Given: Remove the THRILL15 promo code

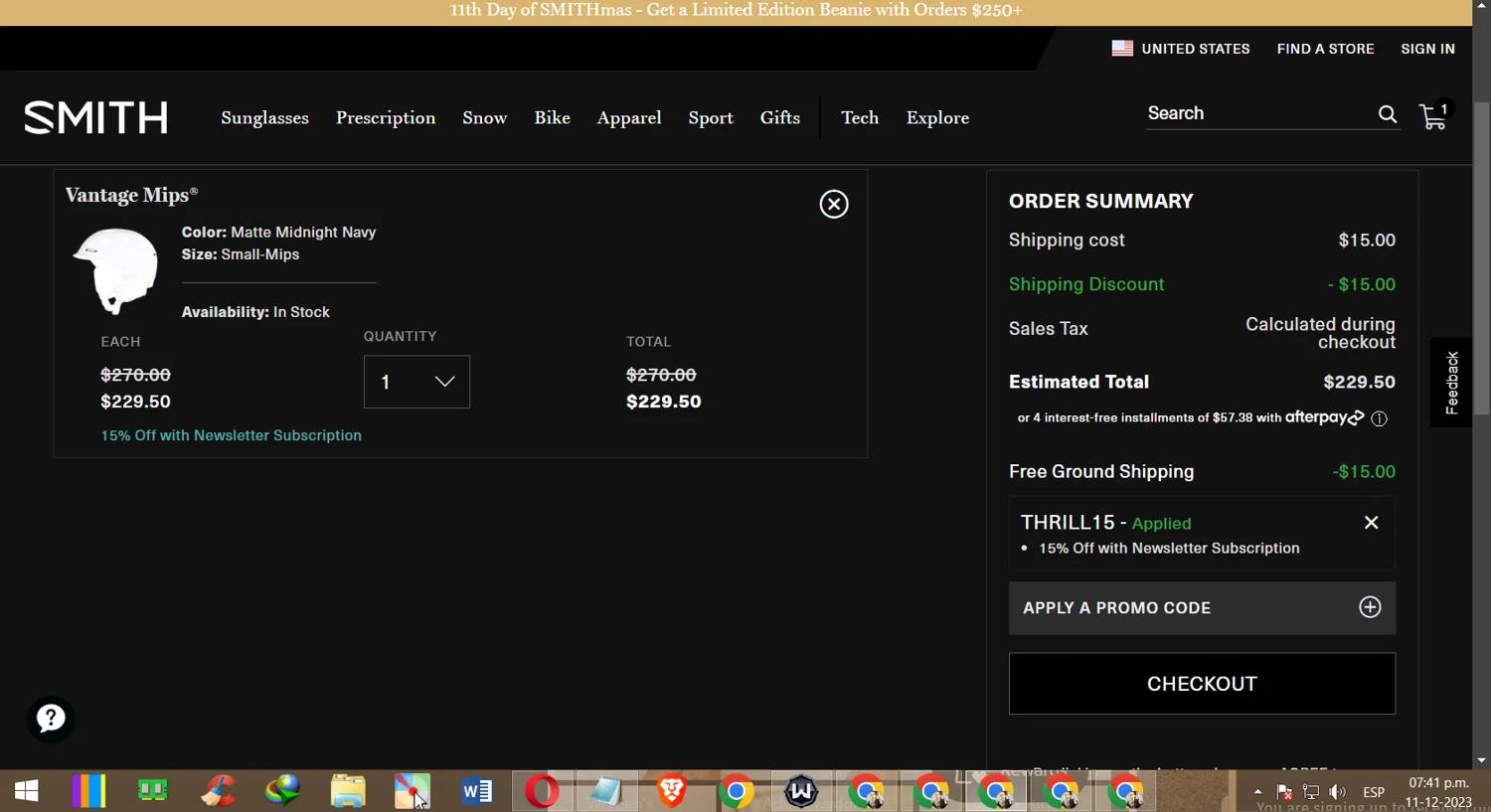Looking at the screenshot, I should point(1371,523).
